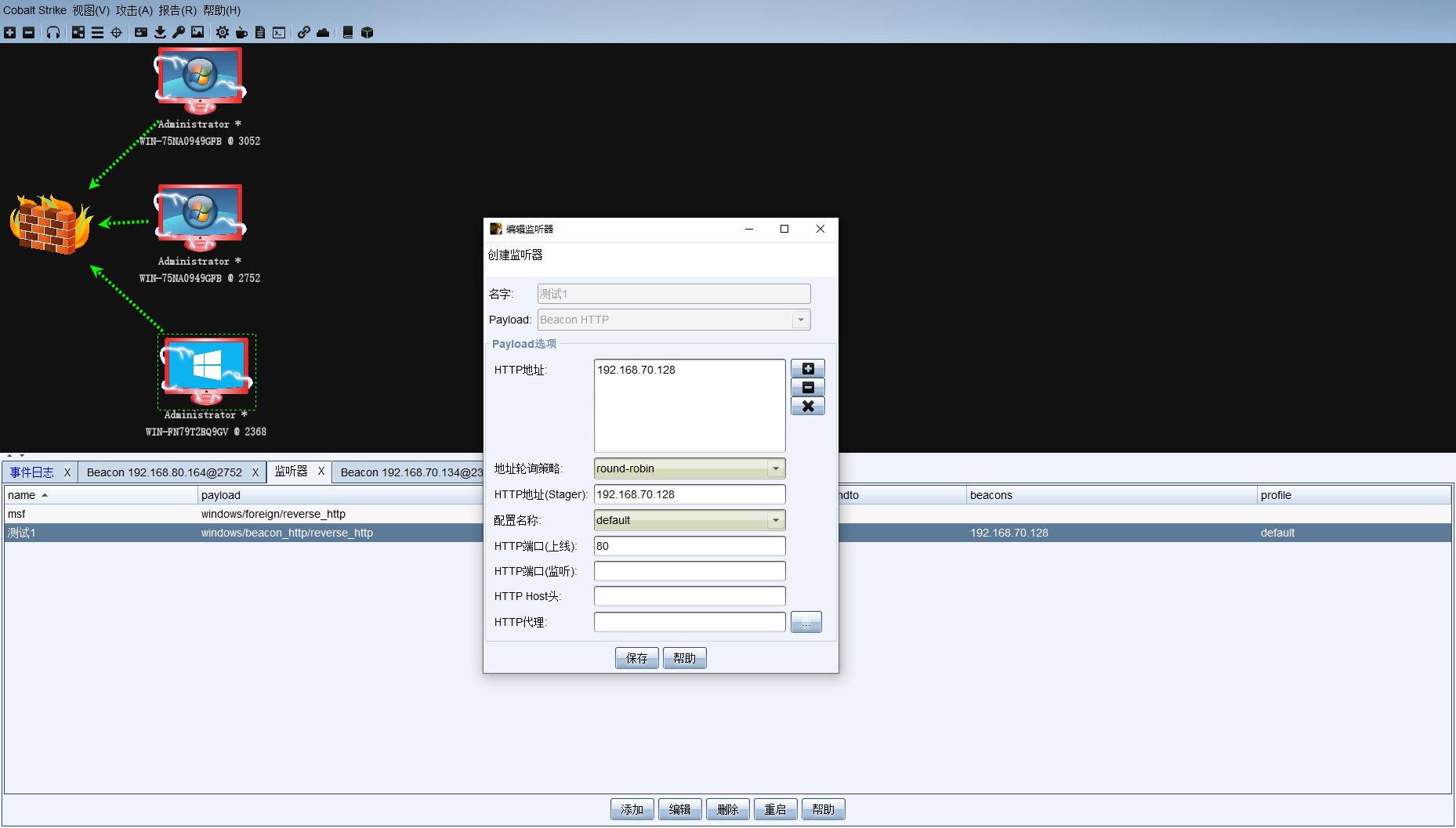Switch to pivot graph view icon
Viewport: 1456px width, 828px height.
click(78, 32)
